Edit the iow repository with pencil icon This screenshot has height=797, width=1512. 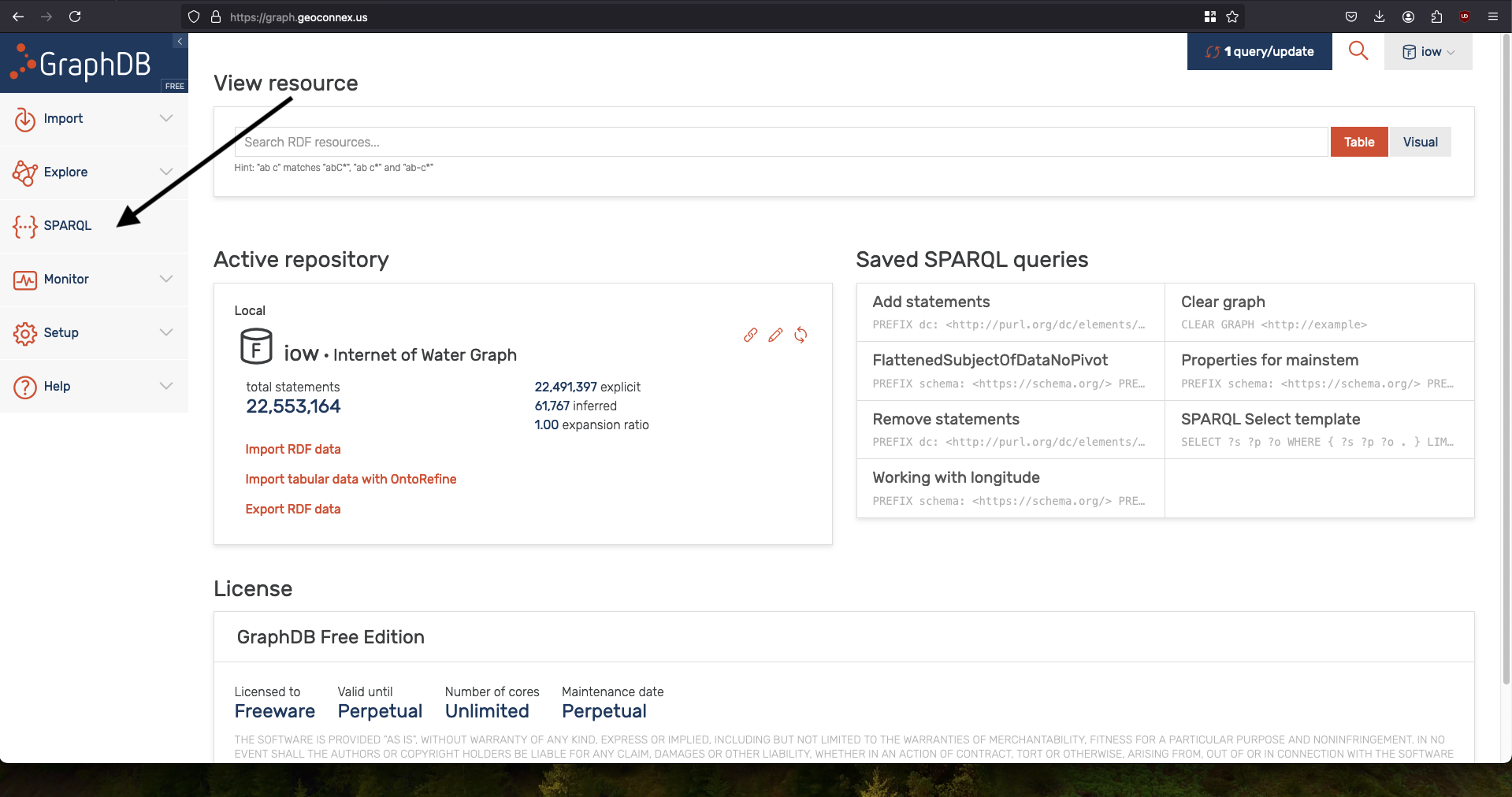(x=775, y=335)
